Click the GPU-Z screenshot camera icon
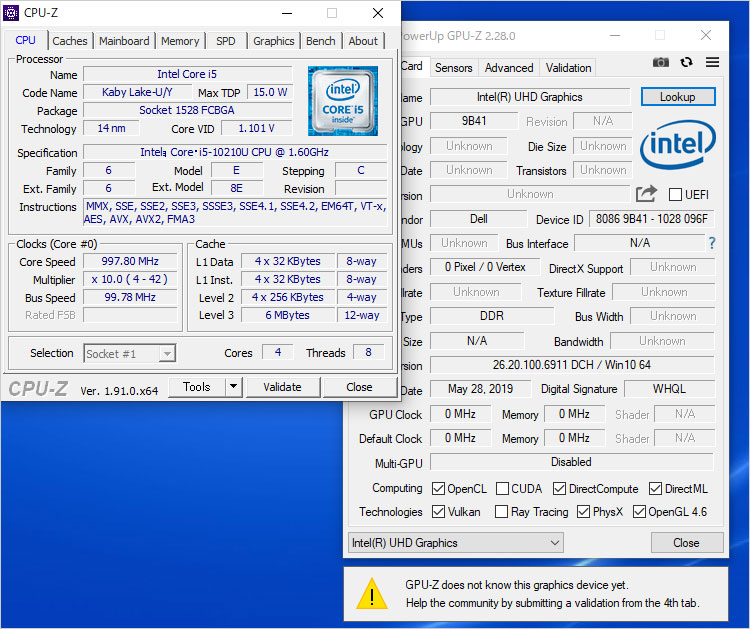Screen dimensions: 750x629 point(661,62)
